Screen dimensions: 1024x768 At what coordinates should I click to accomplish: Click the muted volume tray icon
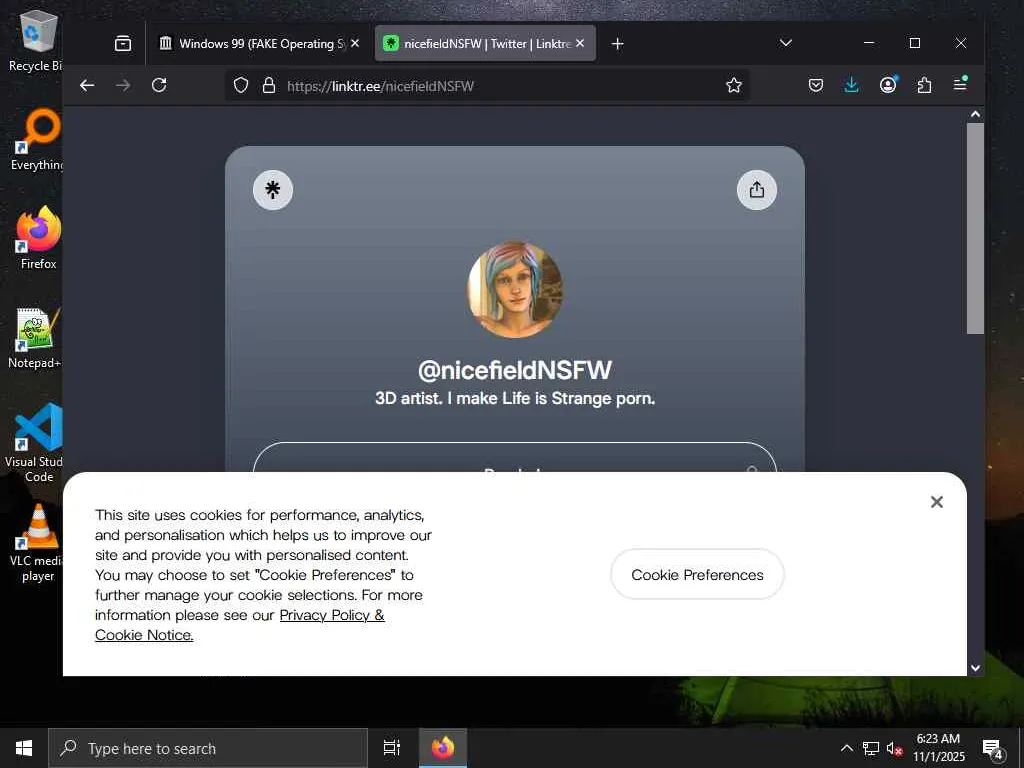[894, 748]
